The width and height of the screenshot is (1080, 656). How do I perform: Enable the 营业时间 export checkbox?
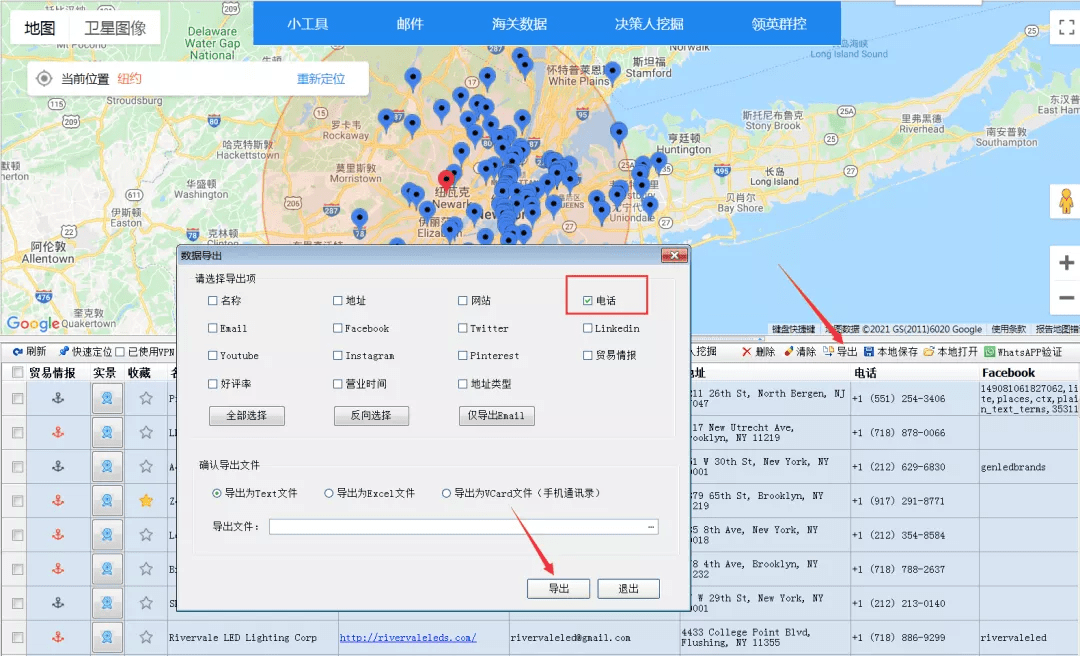pos(338,384)
